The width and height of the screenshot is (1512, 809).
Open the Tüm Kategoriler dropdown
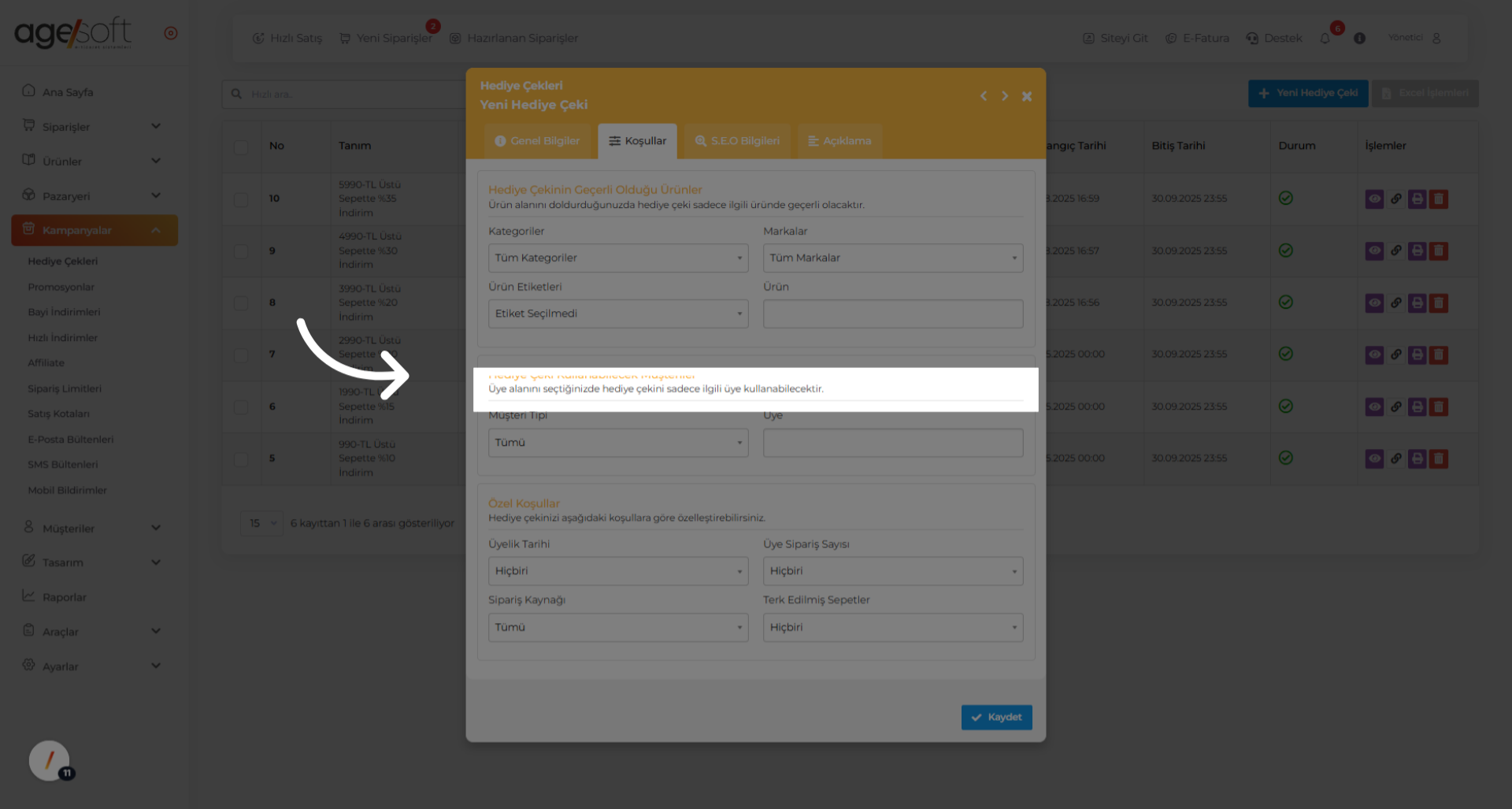click(617, 258)
